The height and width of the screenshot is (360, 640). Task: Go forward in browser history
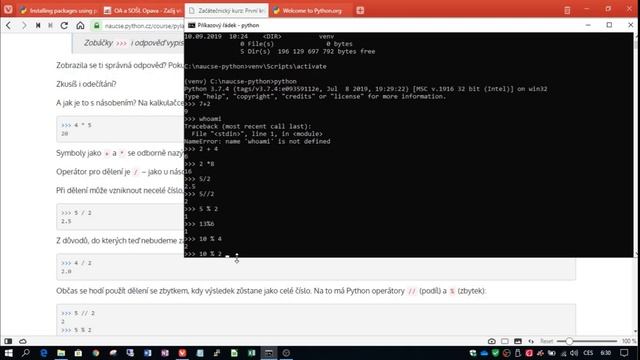[x=24, y=26]
